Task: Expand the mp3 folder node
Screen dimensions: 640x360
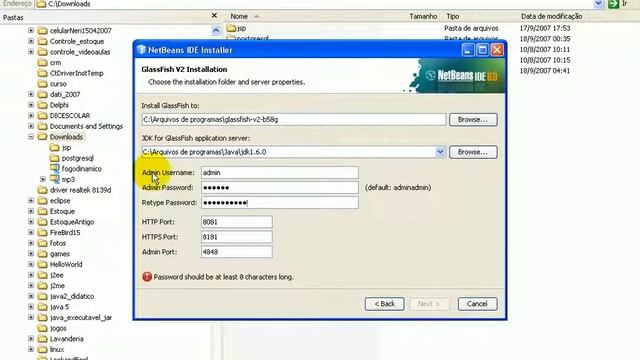Action: click(x=43, y=179)
